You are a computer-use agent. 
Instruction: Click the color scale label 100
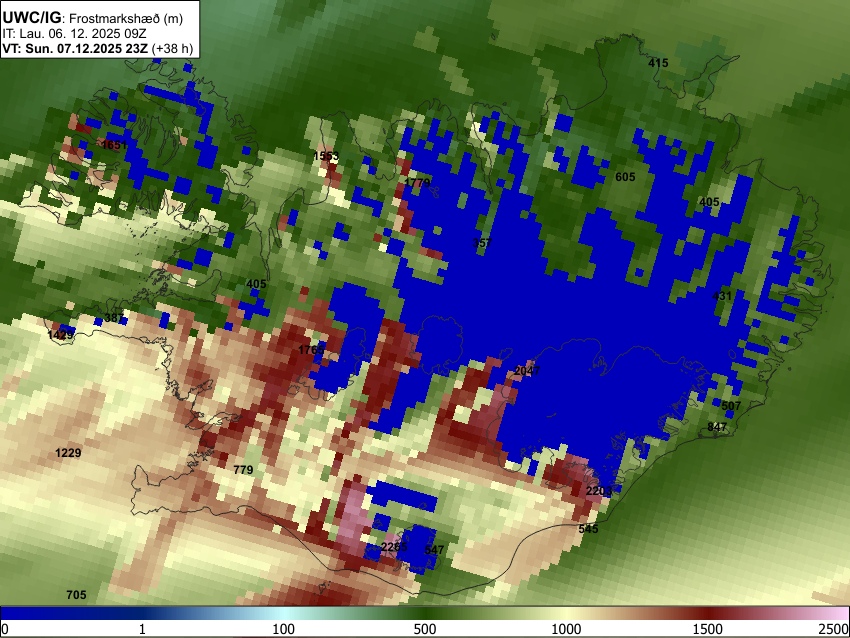point(284,629)
